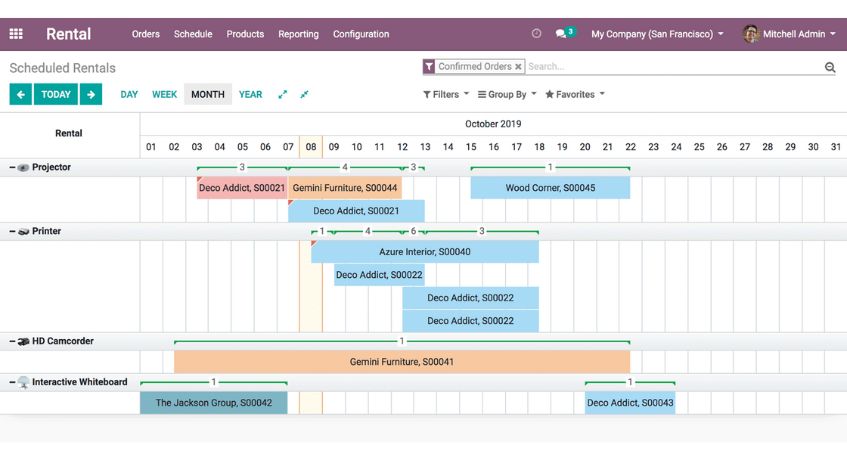Image resolution: width=847 pixels, height=460 pixels.
Task: Click inside the Search input field
Action: click(670, 67)
